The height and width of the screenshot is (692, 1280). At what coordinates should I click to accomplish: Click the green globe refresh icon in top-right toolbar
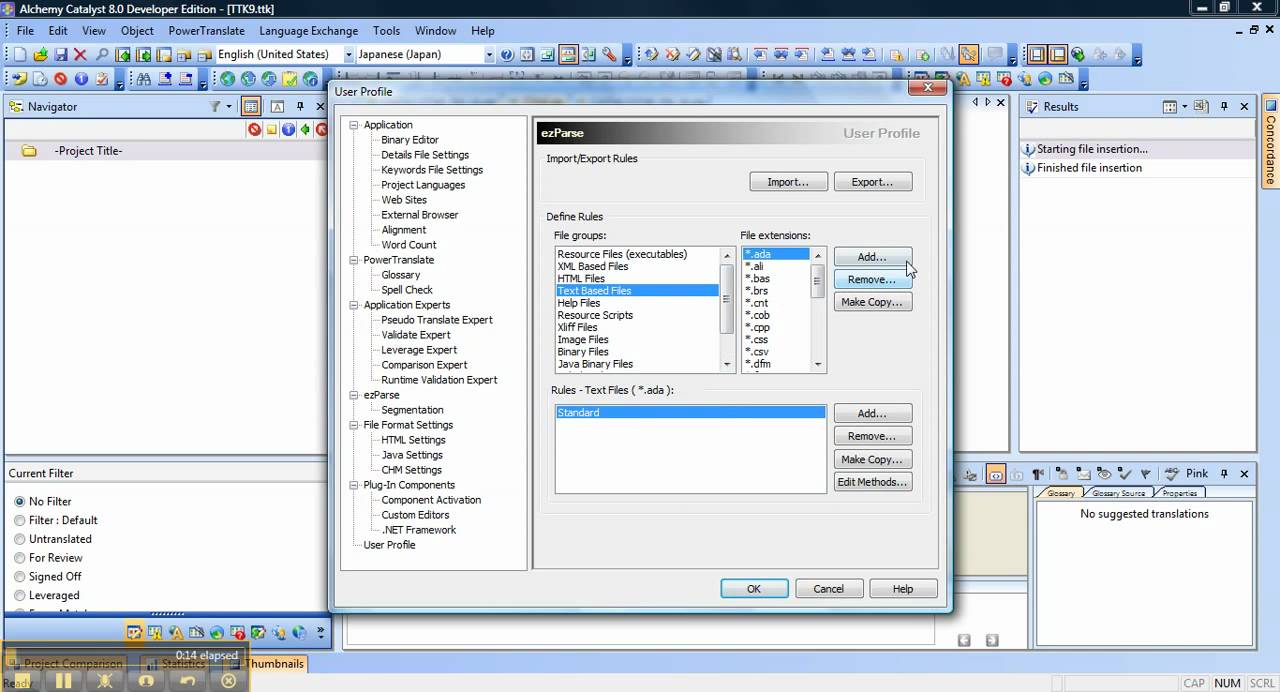coord(1078,55)
